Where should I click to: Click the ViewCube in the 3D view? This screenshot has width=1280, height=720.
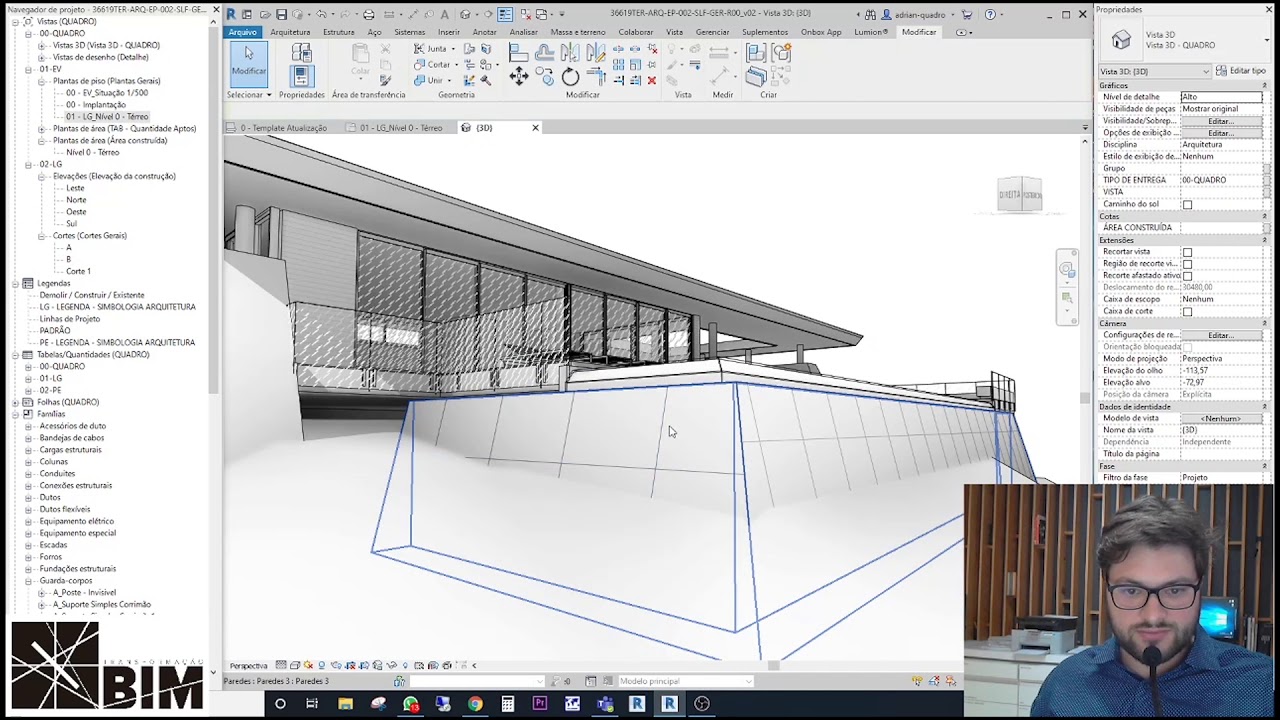click(x=1020, y=195)
